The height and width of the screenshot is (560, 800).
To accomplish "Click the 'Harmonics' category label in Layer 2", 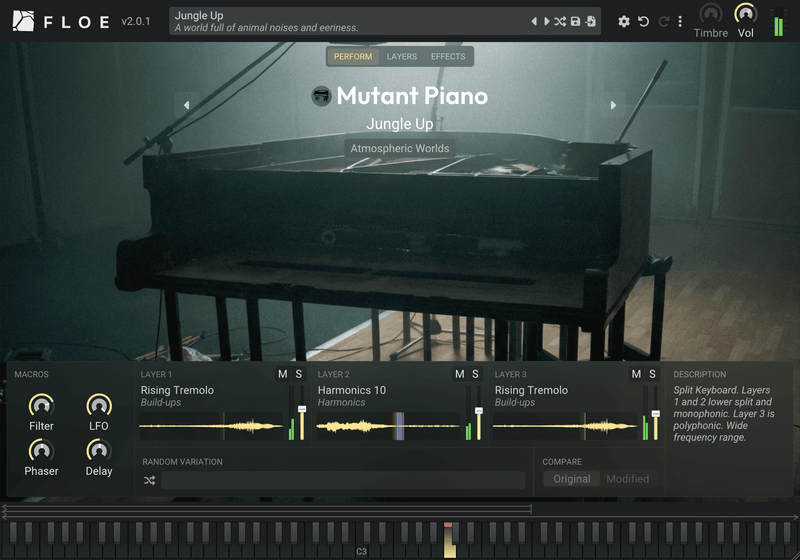I will (x=341, y=402).
